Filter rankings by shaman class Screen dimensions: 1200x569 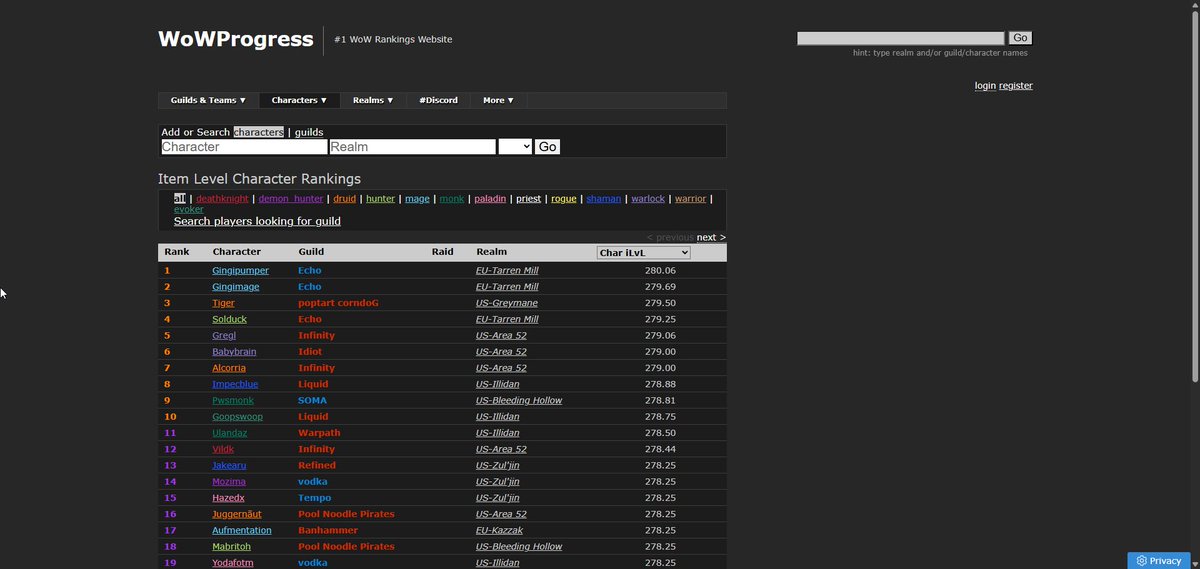click(604, 199)
